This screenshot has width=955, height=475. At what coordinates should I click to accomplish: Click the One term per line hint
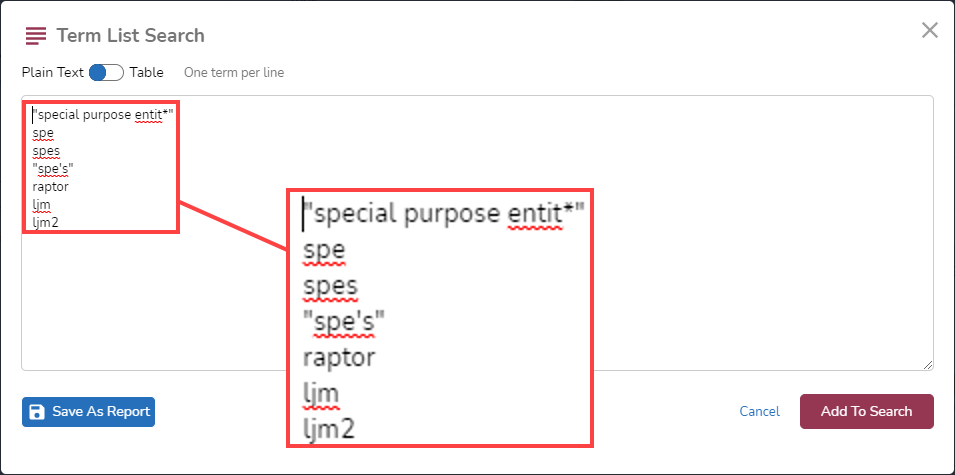pyautogui.click(x=234, y=72)
